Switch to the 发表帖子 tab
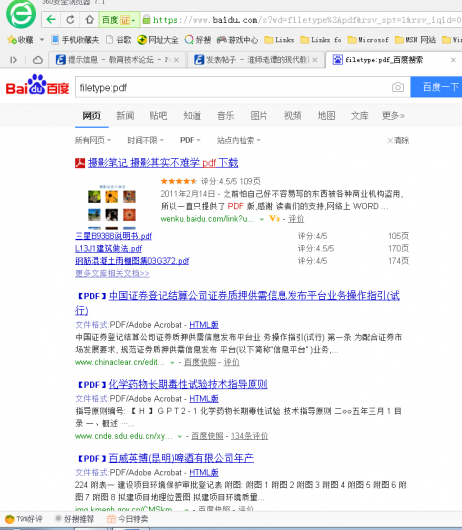This screenshot has height=530, width=462. click(x=256, y=60)
